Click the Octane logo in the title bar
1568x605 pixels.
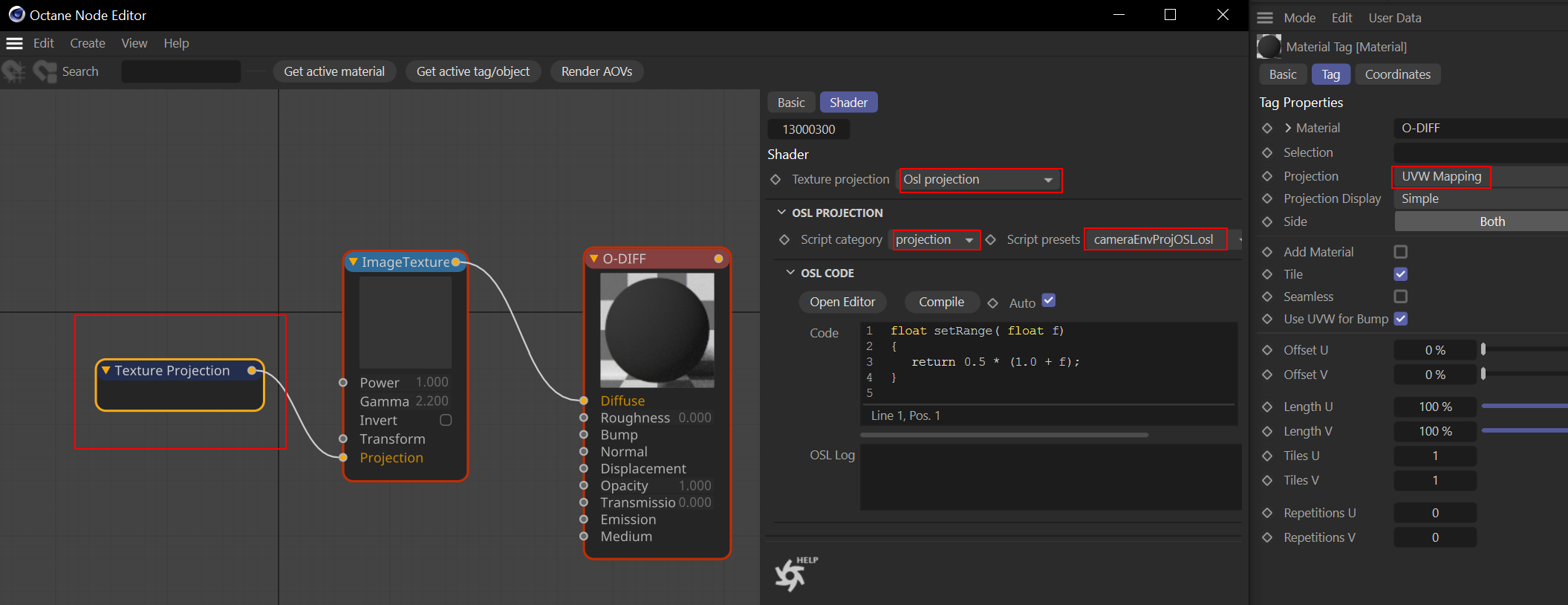pos(16,15)
